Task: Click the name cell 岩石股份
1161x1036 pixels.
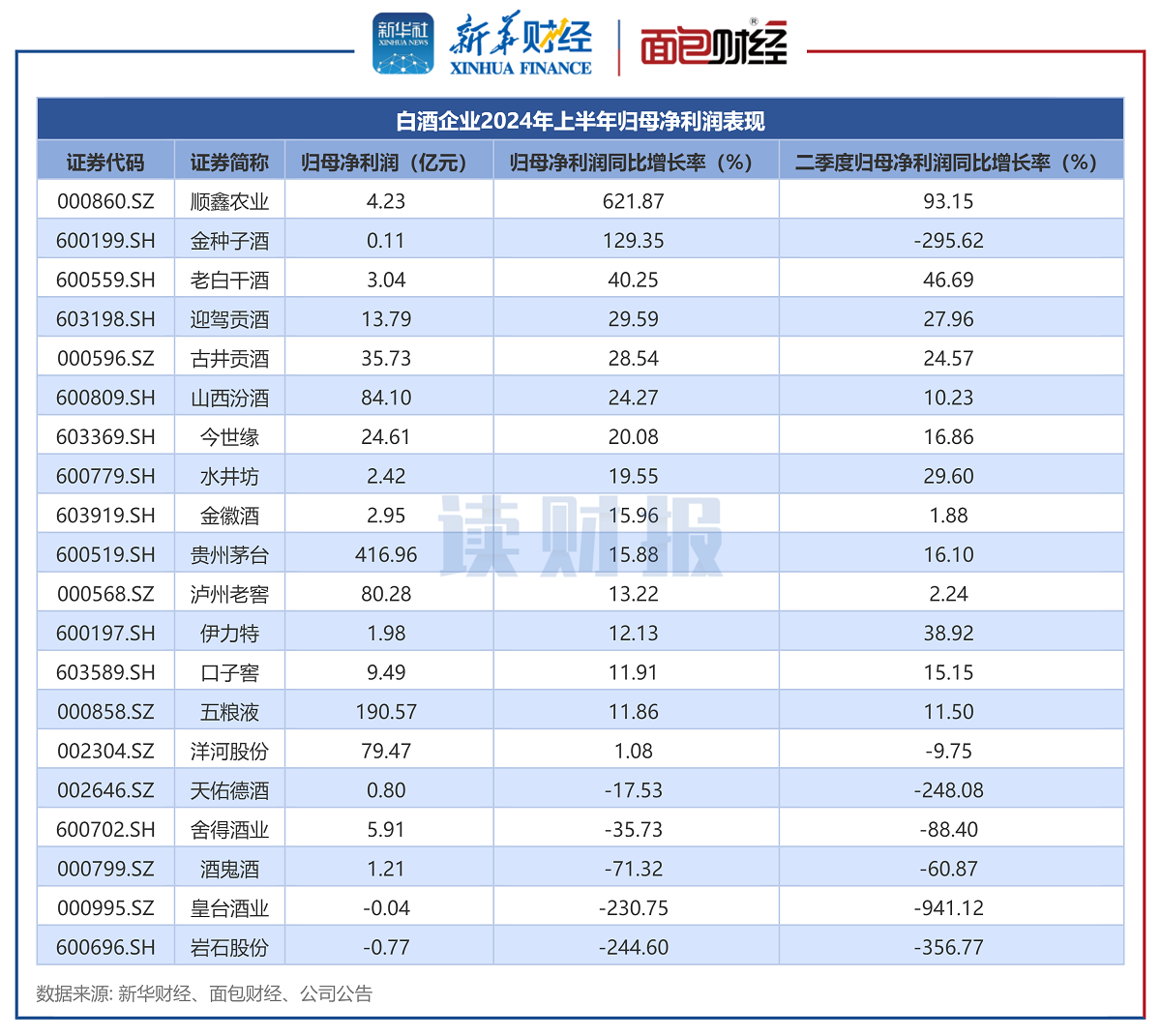Action: pyautogui.click(x=229, y=947)
